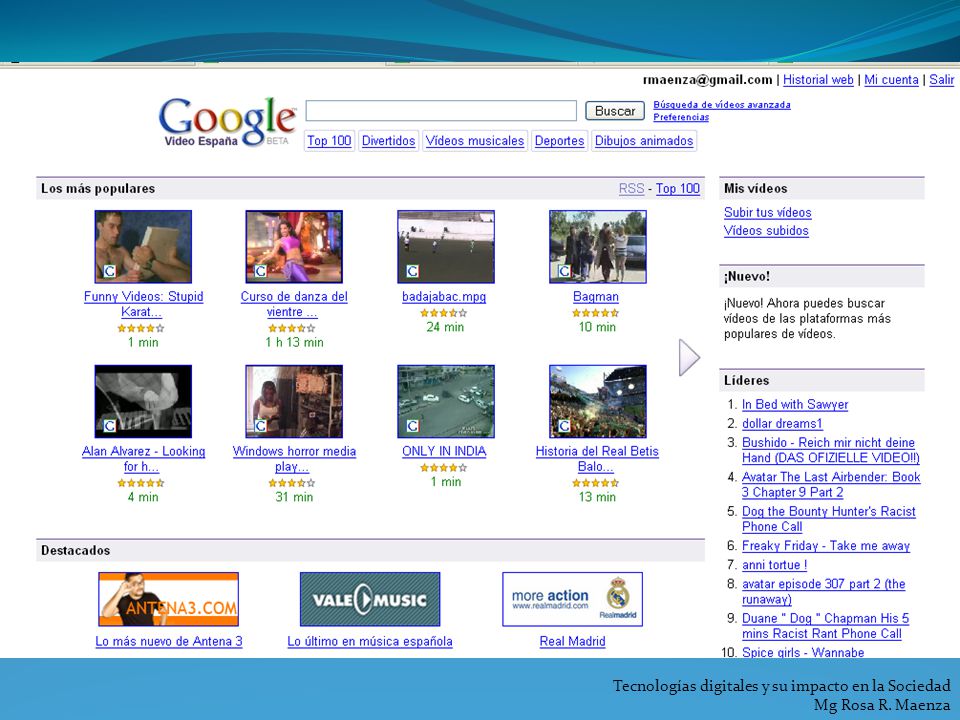Click the next page arrow for popular videos
Image resolution: width=960 pixels, height=720 pixels.
click(x=689, y=357)
